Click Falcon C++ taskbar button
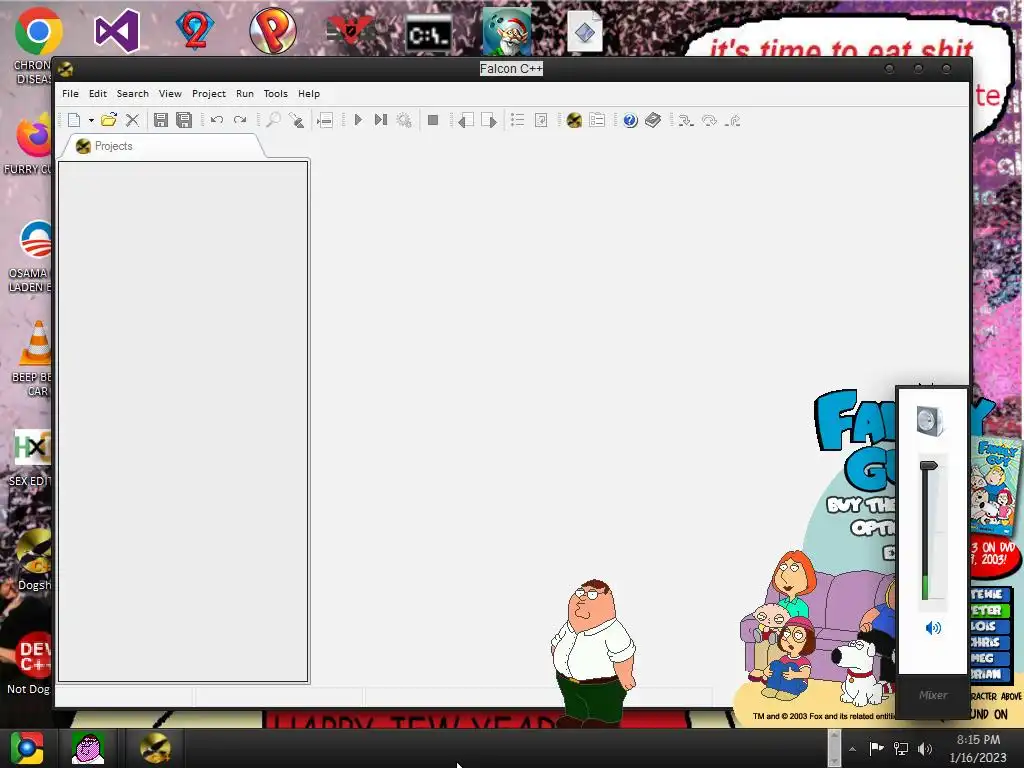Viewport: 1024px width, 768px height. pos(155,748)
